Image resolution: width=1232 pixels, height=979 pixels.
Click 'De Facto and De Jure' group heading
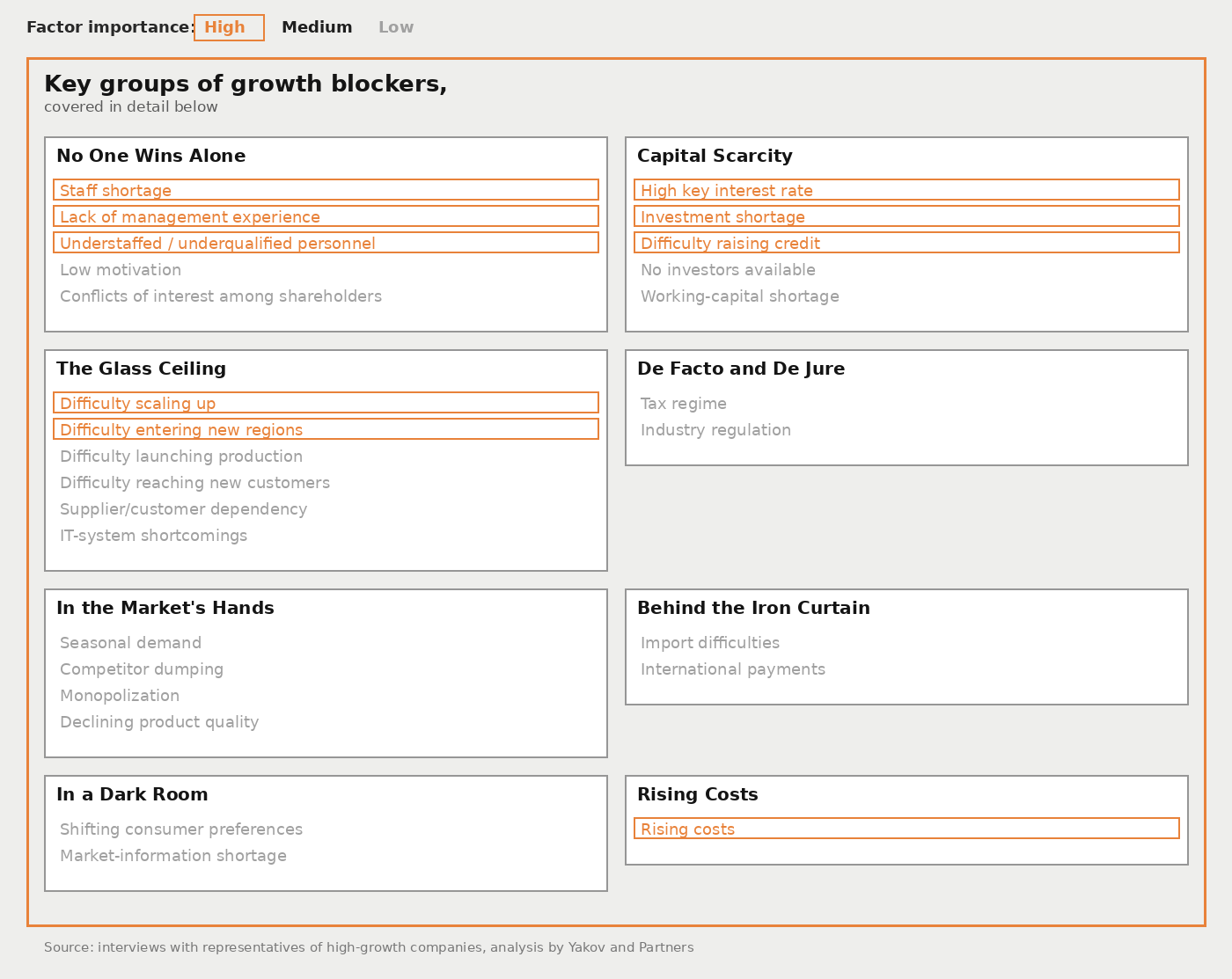pyautogui.click(x=741, y=369)
